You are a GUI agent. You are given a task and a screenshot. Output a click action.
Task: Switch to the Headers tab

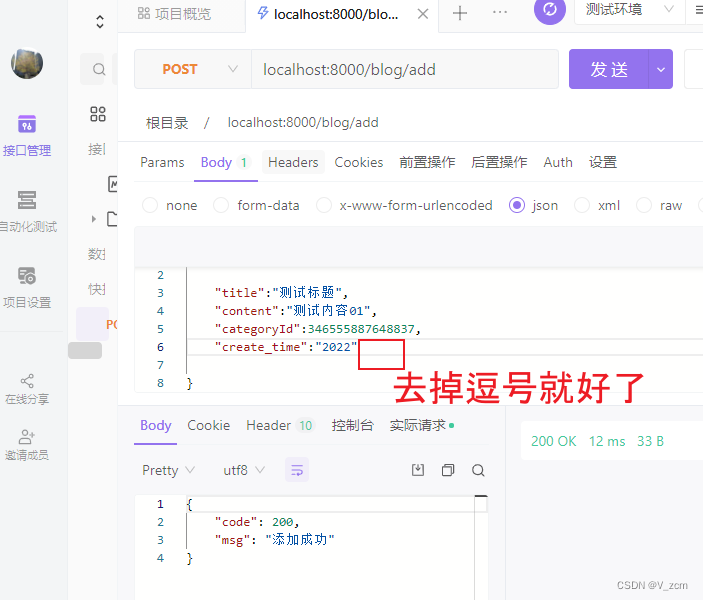293,162
